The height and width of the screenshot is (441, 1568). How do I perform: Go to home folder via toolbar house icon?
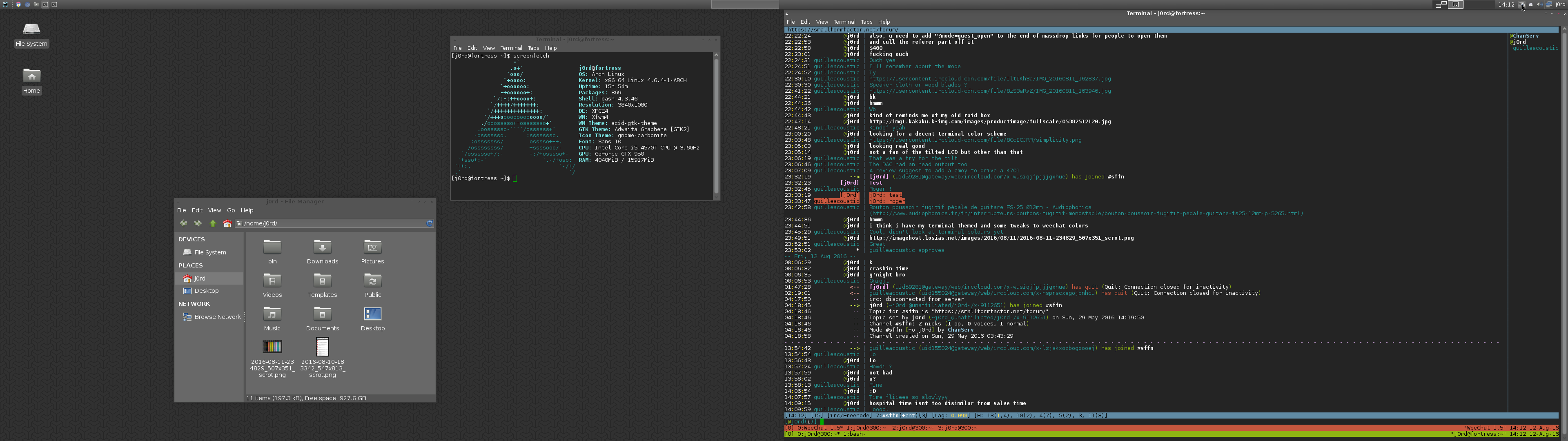pos(227,223)
